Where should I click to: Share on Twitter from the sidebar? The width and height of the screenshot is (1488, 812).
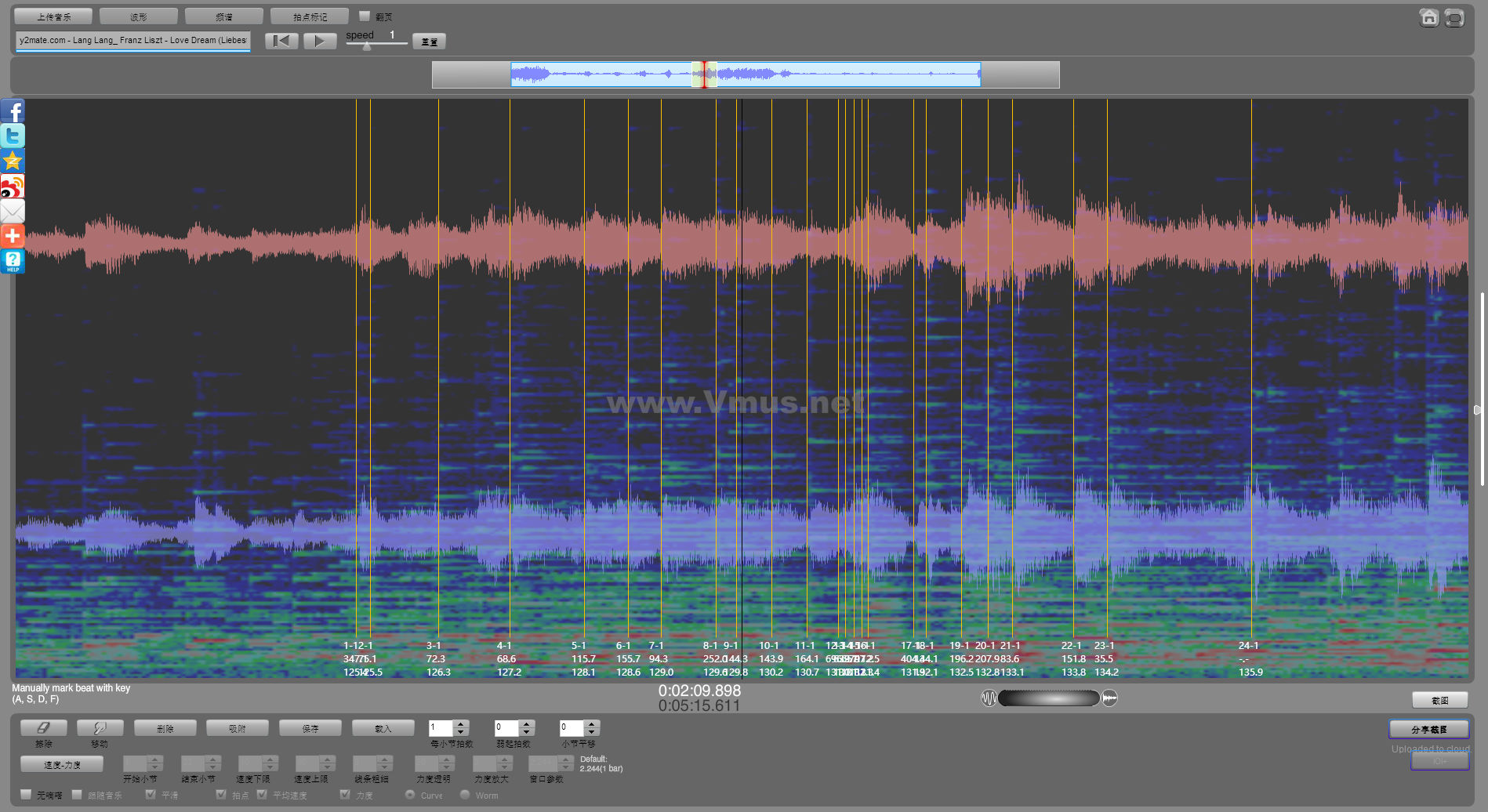pyautogui.click(x=13, y=136)
